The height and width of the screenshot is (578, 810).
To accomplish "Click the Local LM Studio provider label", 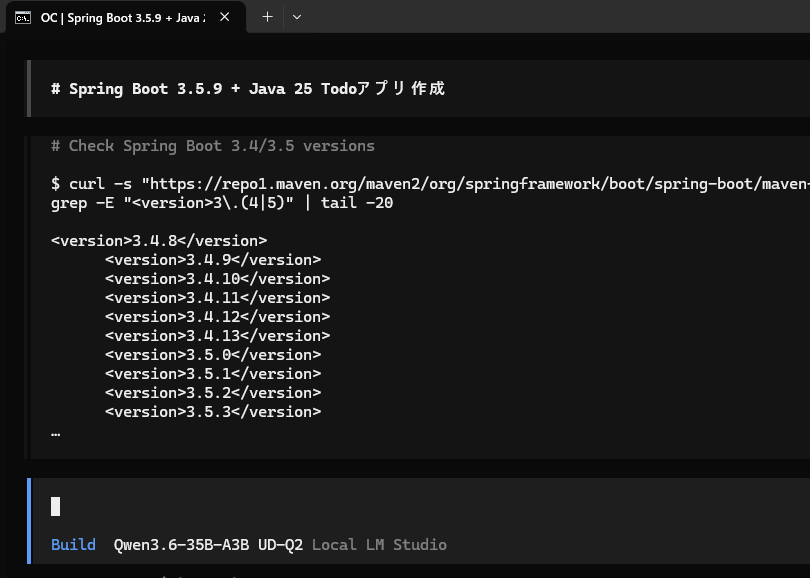I will pos(379,544).
